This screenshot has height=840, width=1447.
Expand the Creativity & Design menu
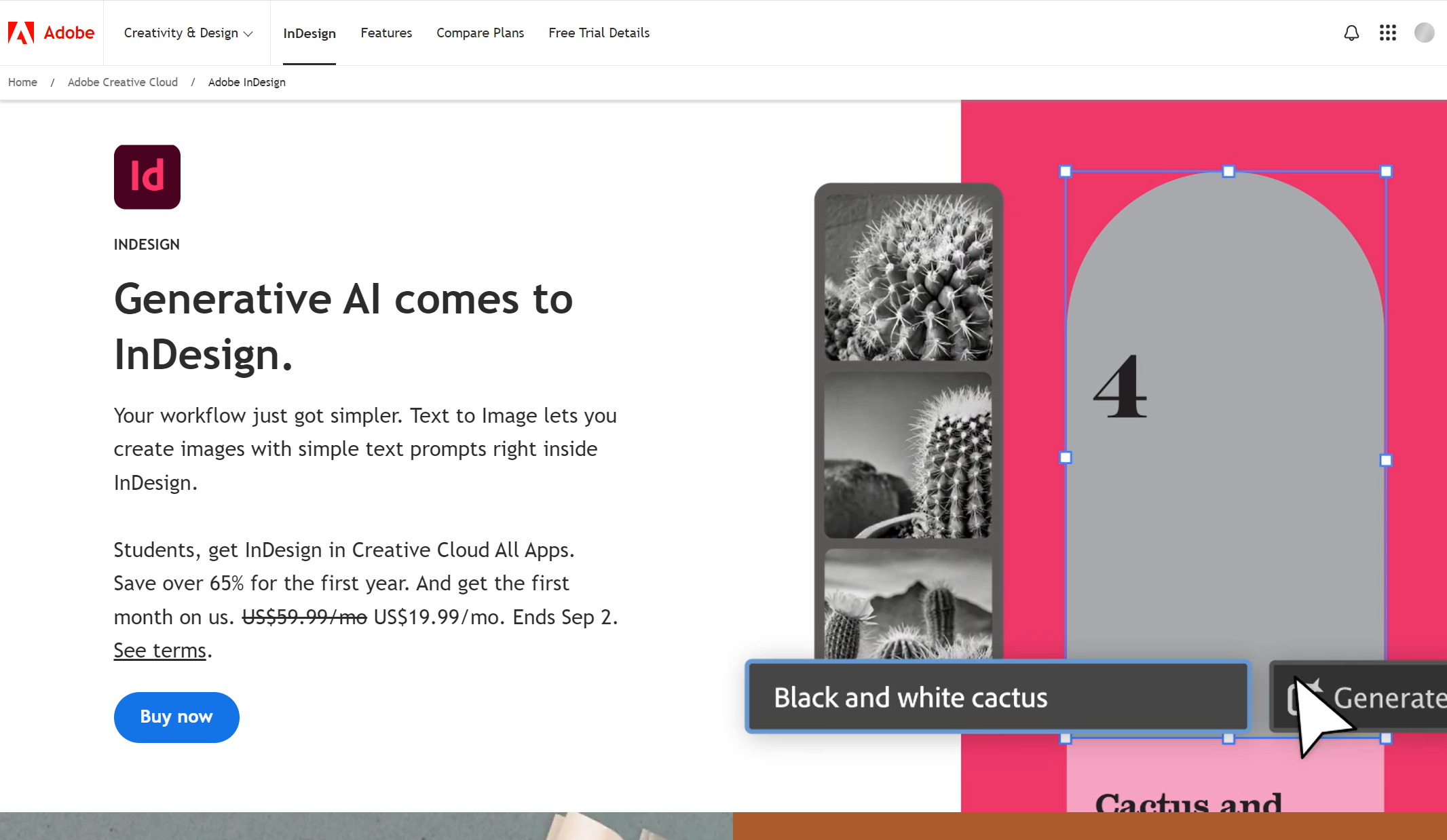click(x=188, y=33)
